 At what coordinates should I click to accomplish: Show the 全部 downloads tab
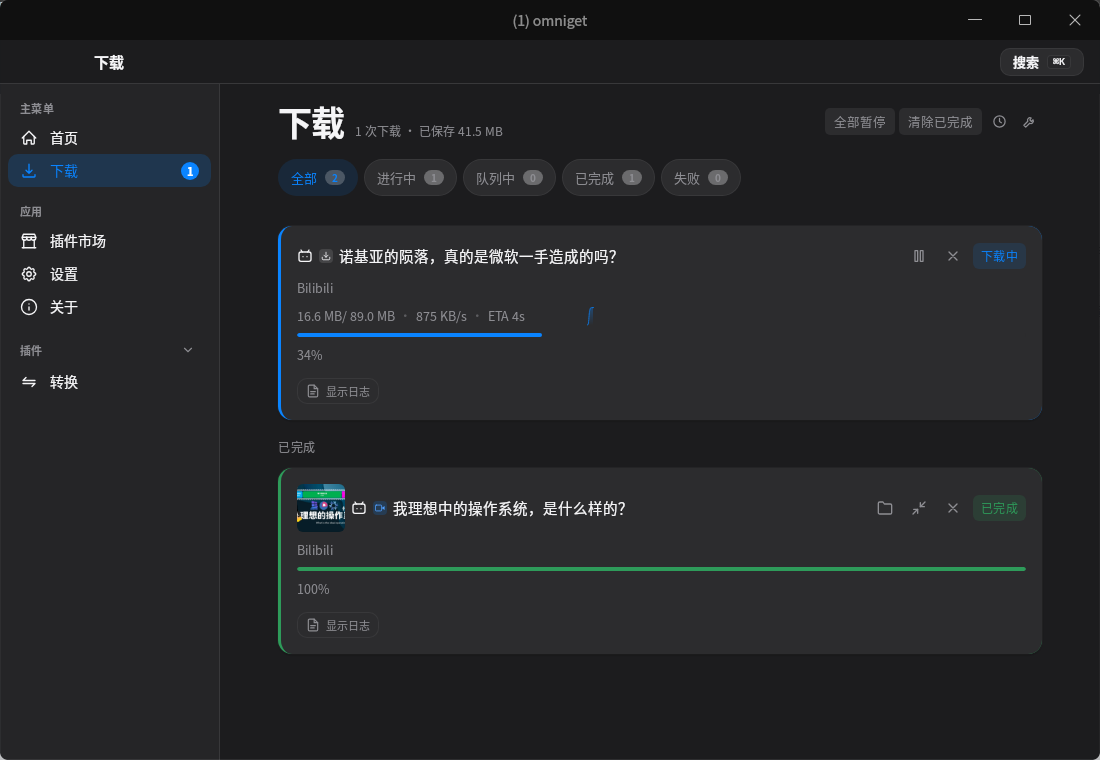point(318,178)
